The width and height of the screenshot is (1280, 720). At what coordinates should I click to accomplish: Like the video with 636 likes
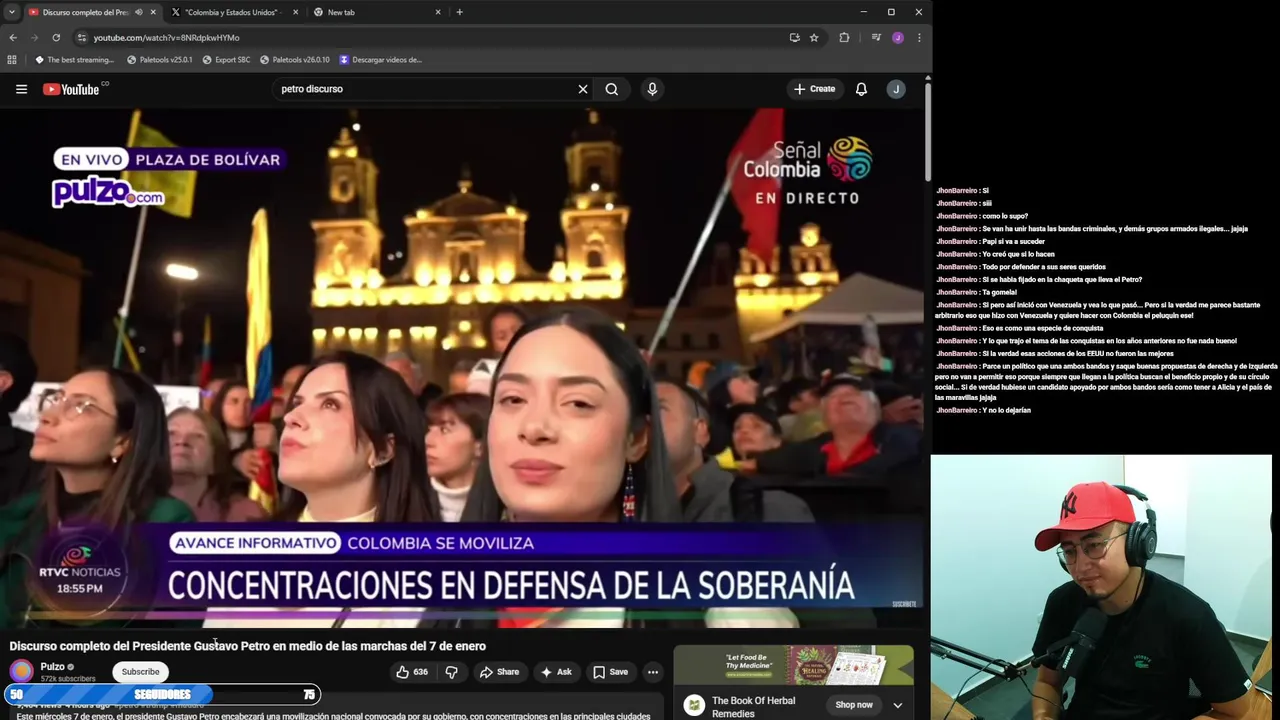point(412,672)
